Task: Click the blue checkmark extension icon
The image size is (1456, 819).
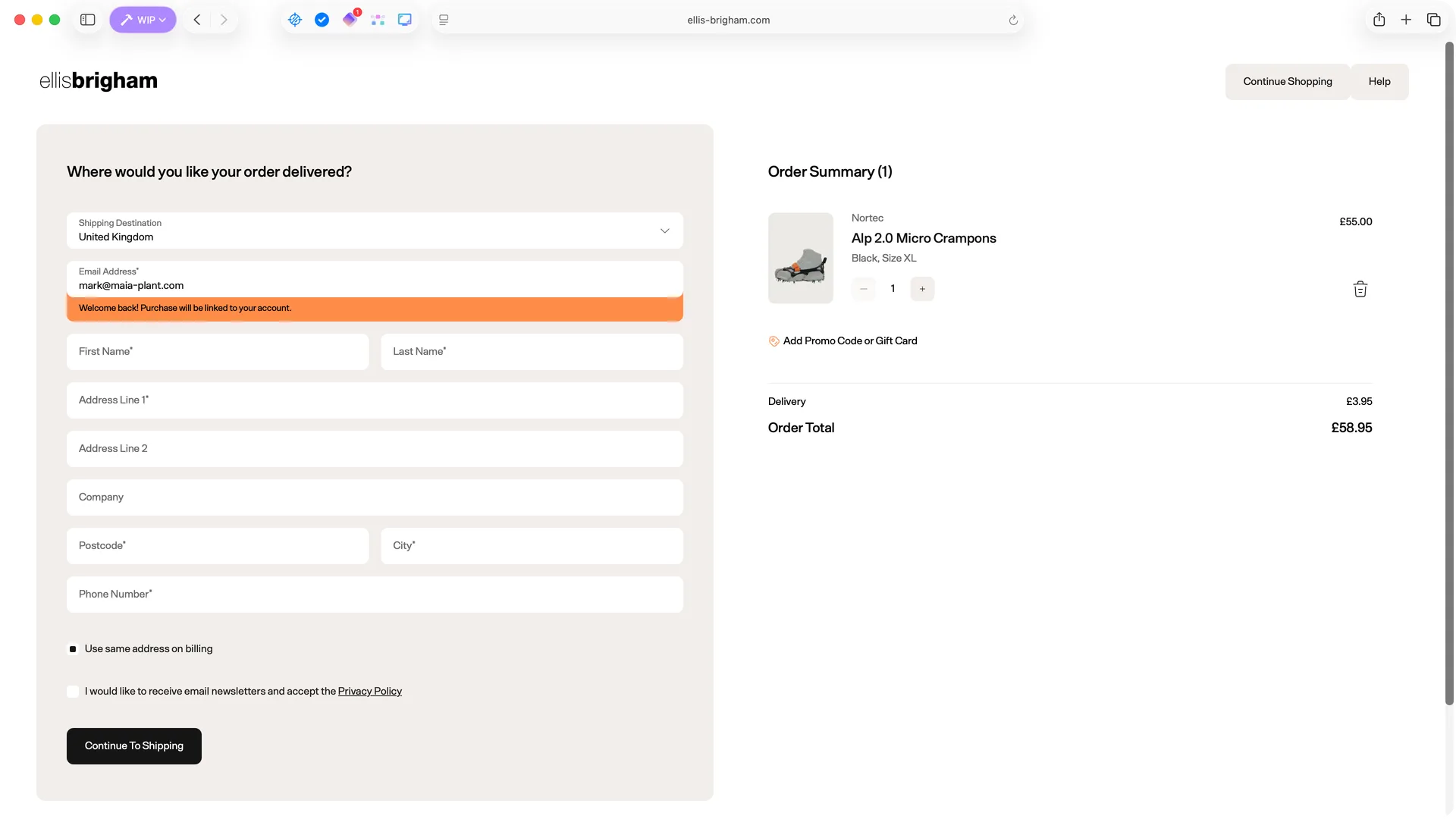Action: tap(322, 20)
